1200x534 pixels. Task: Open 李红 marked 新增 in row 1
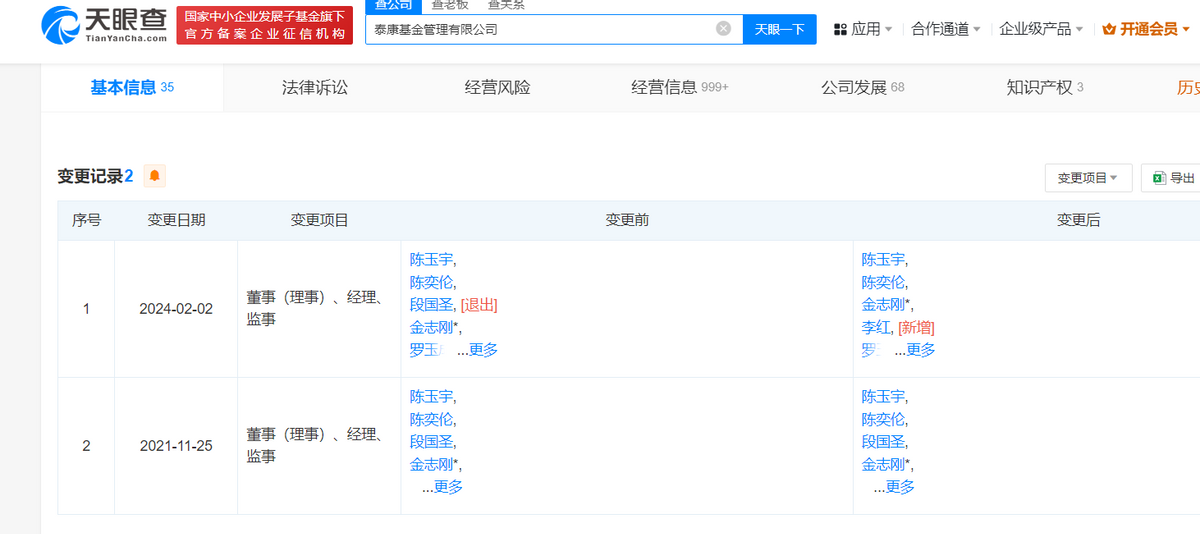pos(876,327)
